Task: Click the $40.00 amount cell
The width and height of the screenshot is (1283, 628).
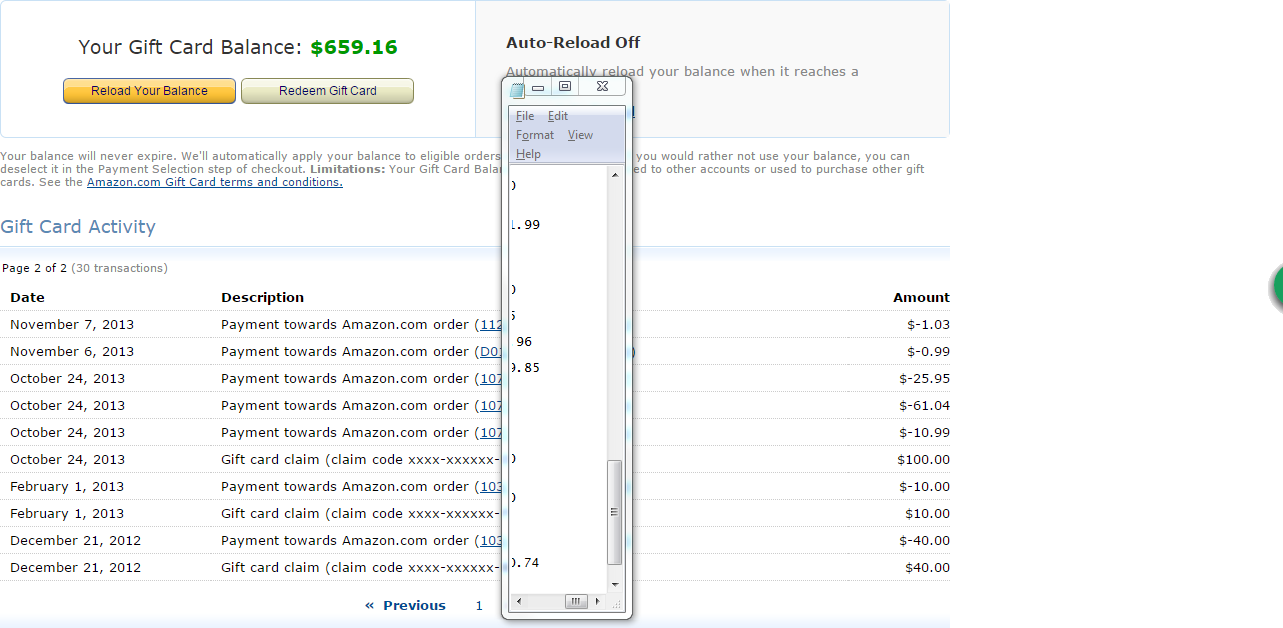Action: (928, 567)
